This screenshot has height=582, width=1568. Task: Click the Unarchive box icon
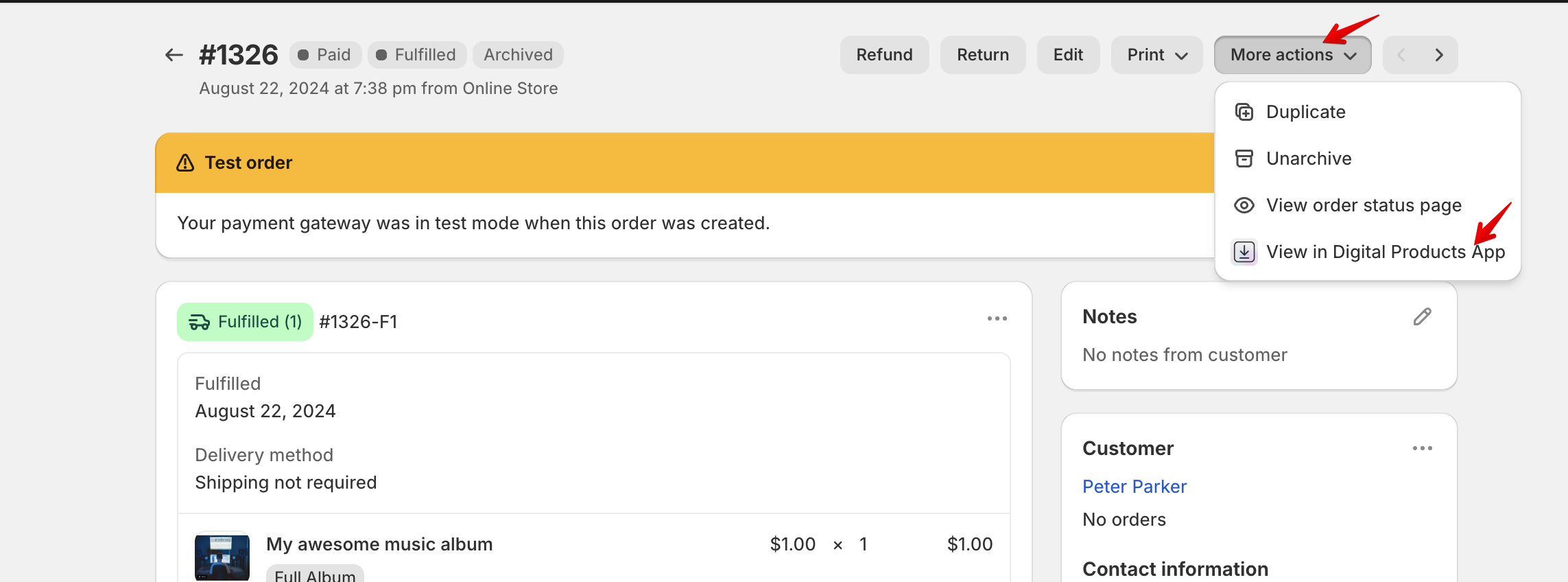(x=1243, y=158)
